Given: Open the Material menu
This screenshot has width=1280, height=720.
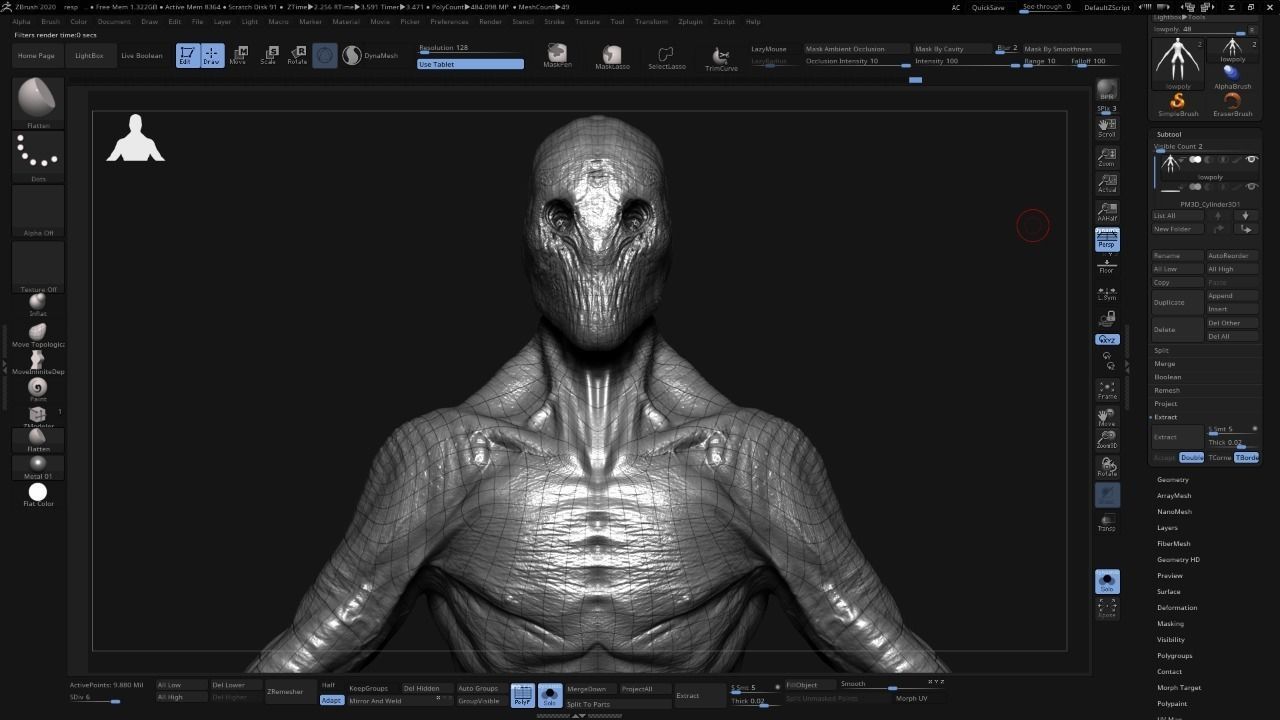Looking at the screenshot, I should point(346,21).
